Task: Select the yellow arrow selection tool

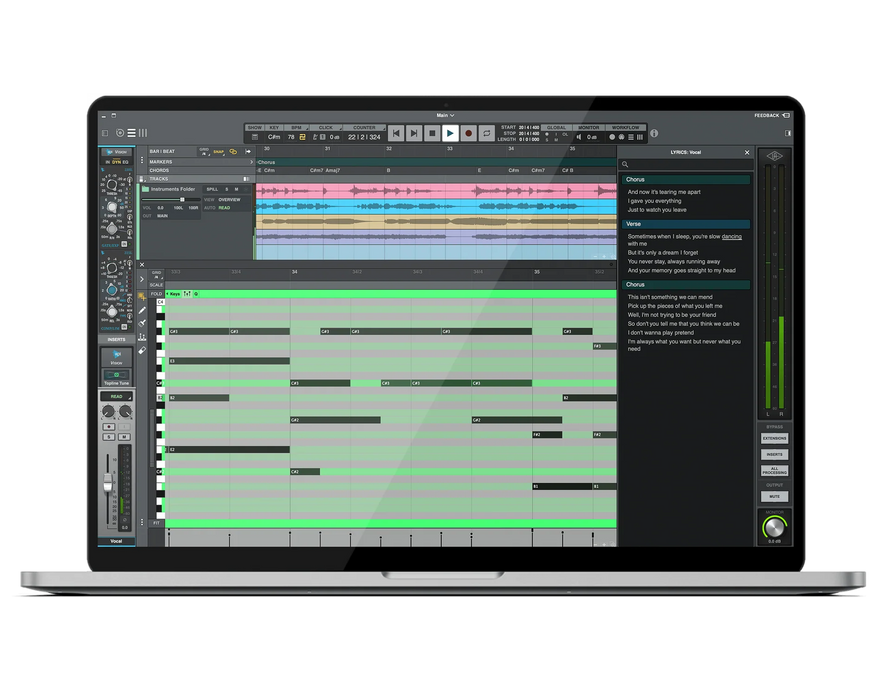Action: pyautogui.click(x=142, y=297)
